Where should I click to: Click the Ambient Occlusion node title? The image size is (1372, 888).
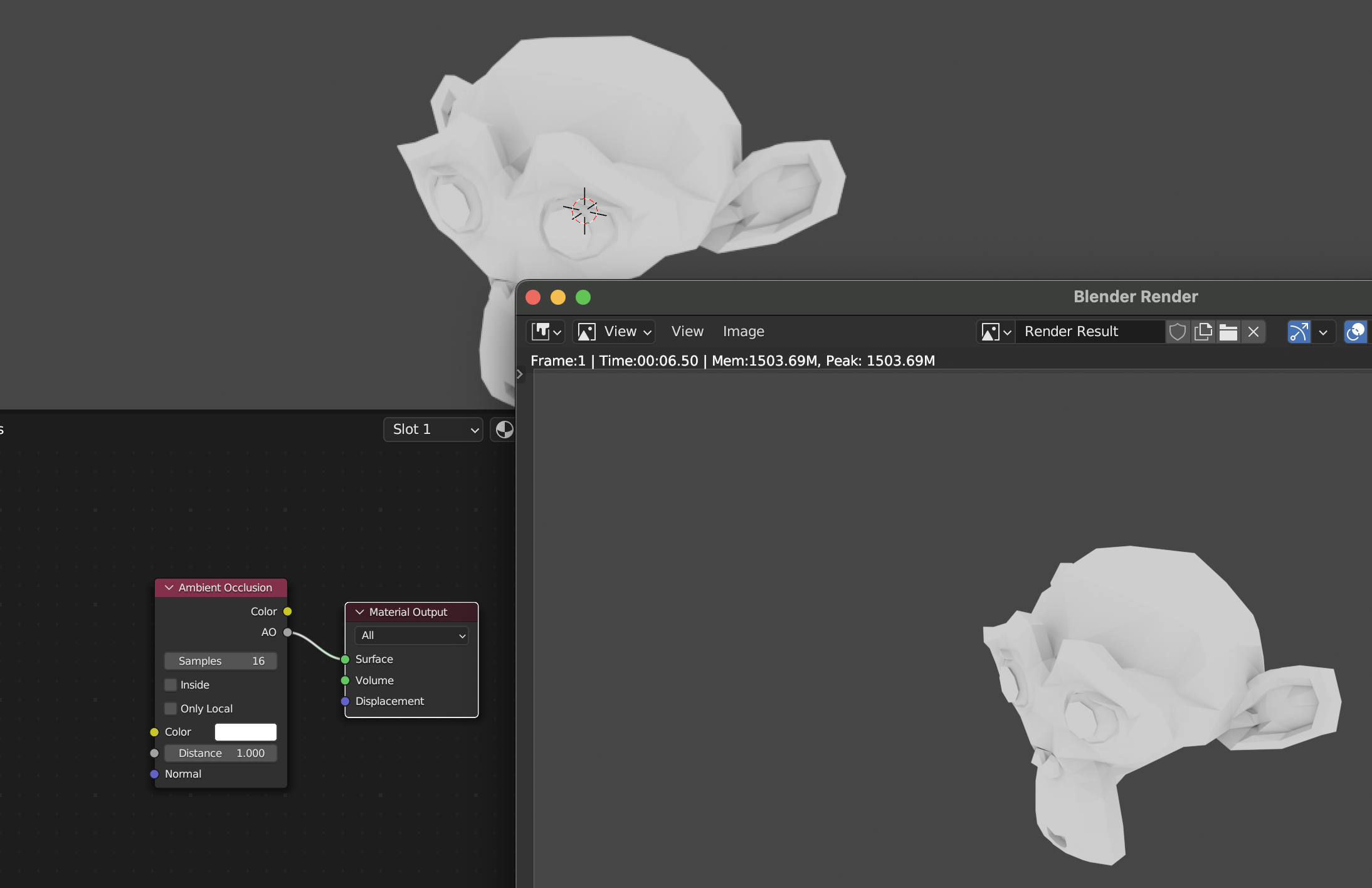click(225, 588)
